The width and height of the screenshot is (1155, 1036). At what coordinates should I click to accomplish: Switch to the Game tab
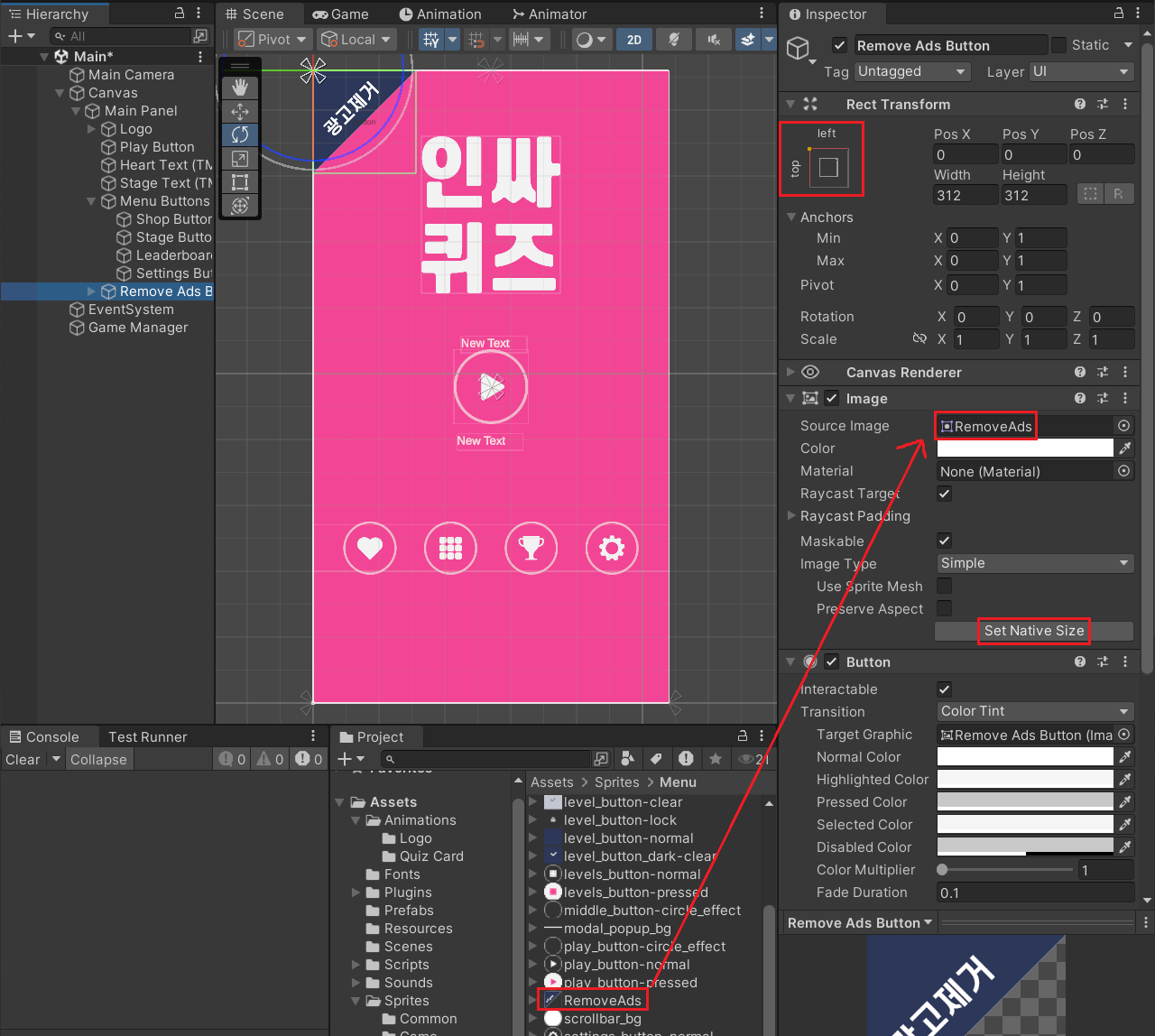coord(340,14)
